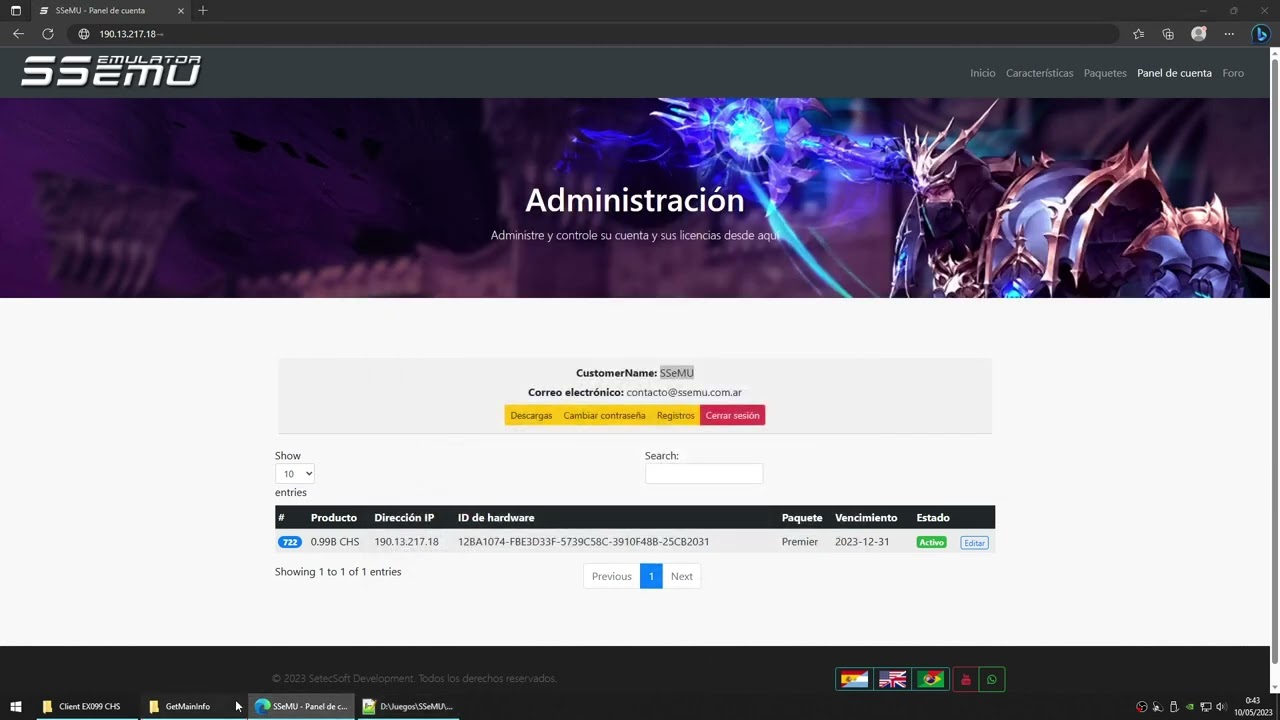The width and height of the screenshot is (1280, 720).
Task: Click the Cerrar sesión button
Action: click(x=732, y=415)
